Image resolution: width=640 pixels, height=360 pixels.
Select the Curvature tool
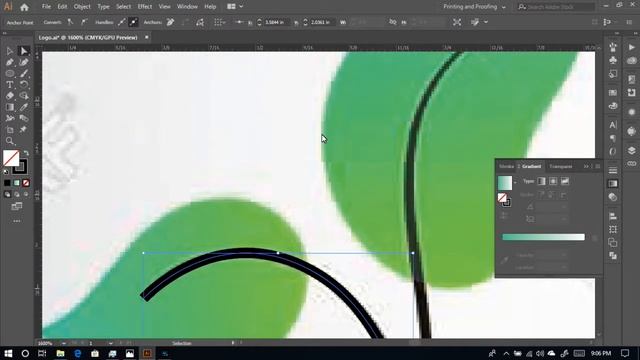pyautogui.click(x=24, y=62)
